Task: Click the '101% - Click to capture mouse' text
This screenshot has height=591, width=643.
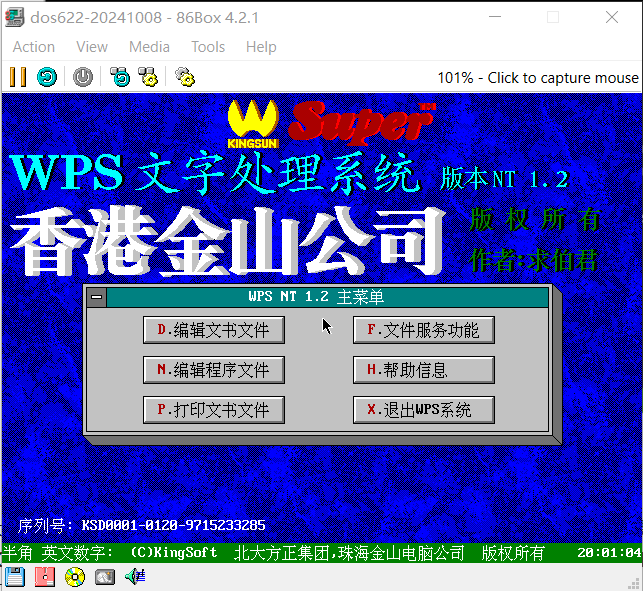Action: tap(538, 78)
